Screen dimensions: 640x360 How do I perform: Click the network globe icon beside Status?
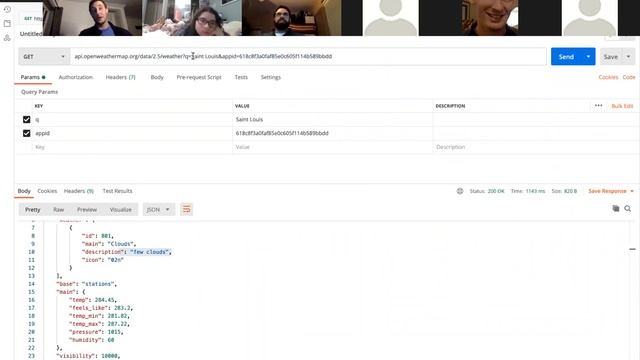tap(460, 191)
